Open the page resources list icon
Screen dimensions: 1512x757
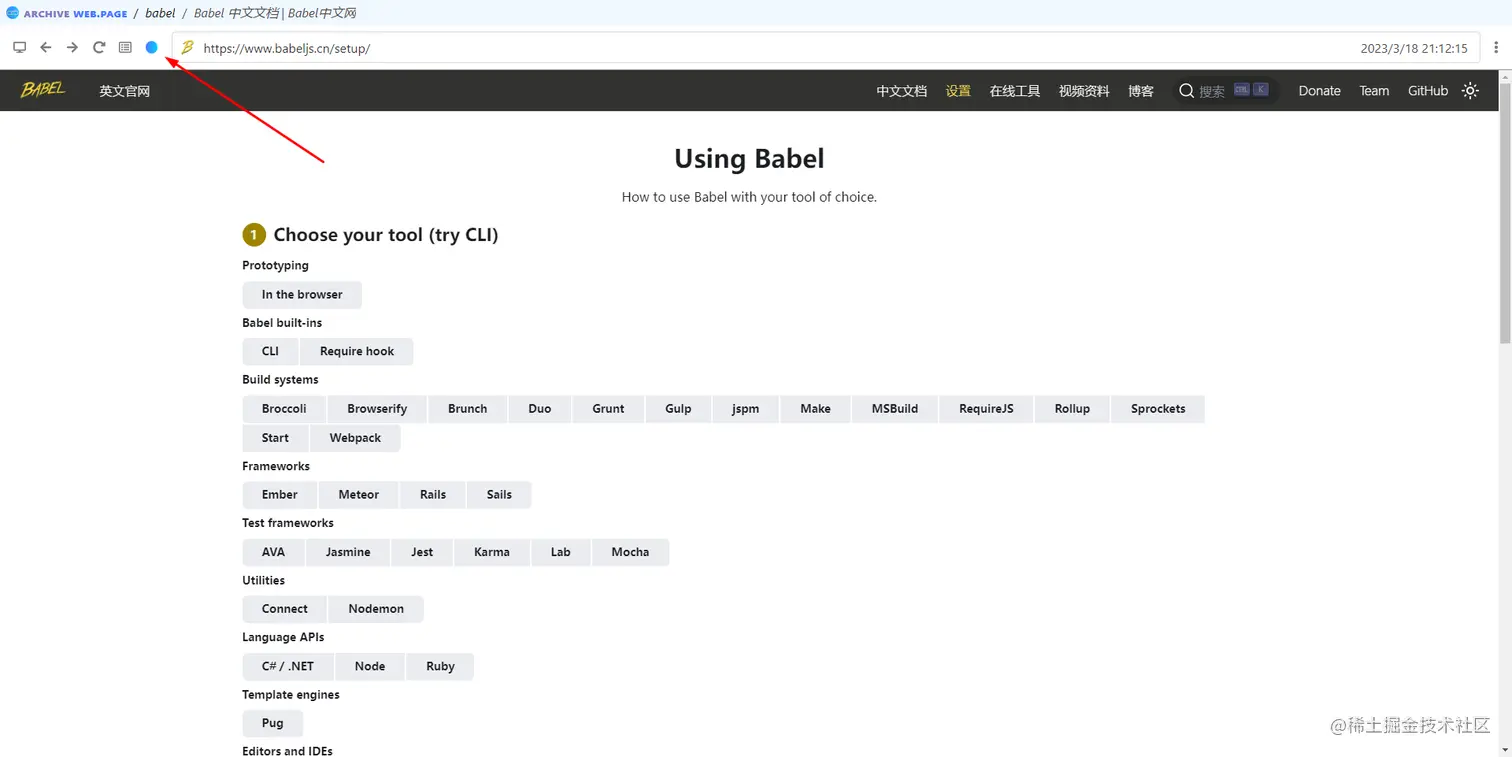pos(125,47)
